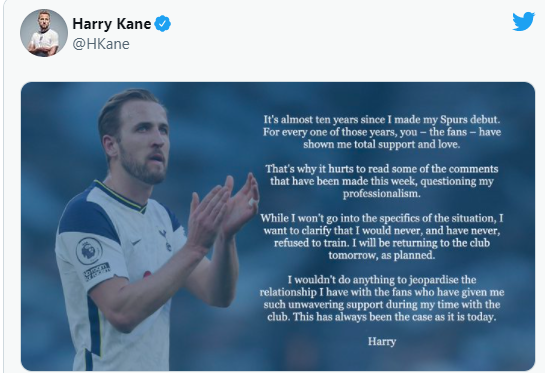Click the "Harry" signature at the bottom
Screen dimensions: 545x373
click(382, 341)
